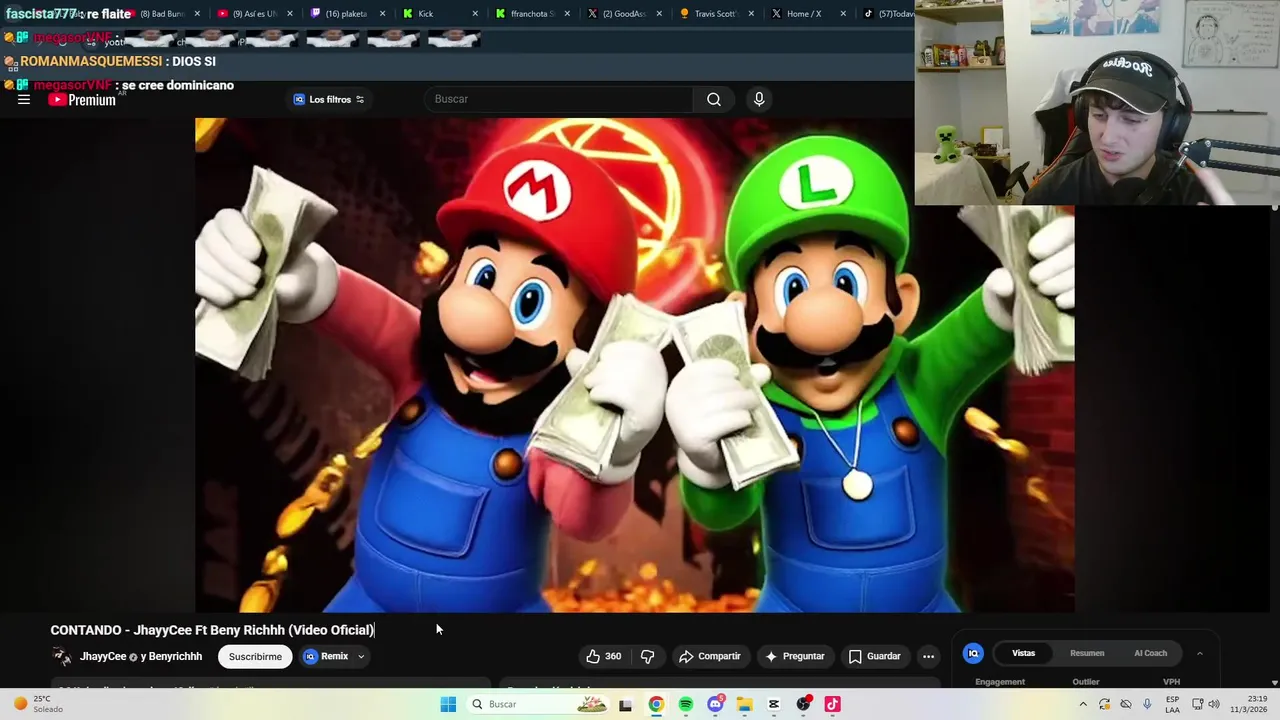Image resolution: width=1280 pixels, height=720 pixels.
Task: Open Spotify from the taskbar
Action: pos(685,704)
